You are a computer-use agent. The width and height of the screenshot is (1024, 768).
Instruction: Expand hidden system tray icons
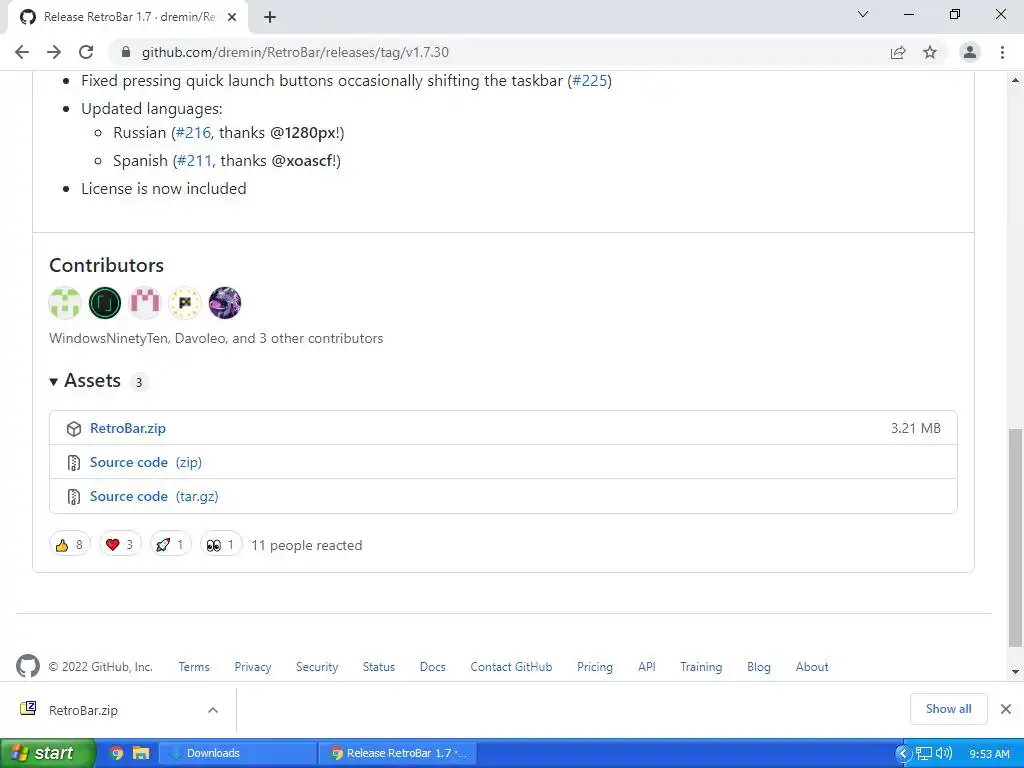903,754
